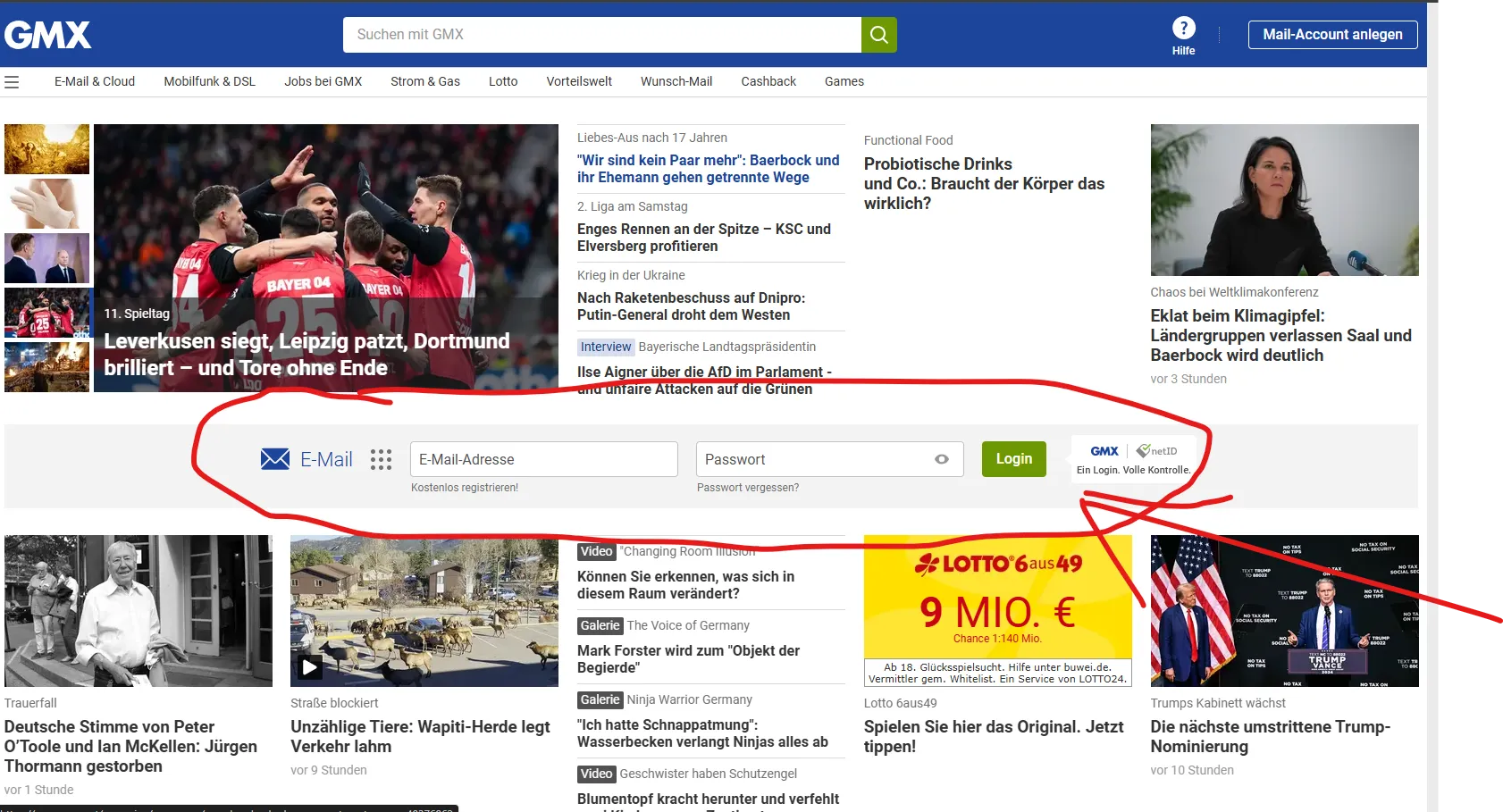
Task: Open the Trump rally photo
Action: [1285, 611]
